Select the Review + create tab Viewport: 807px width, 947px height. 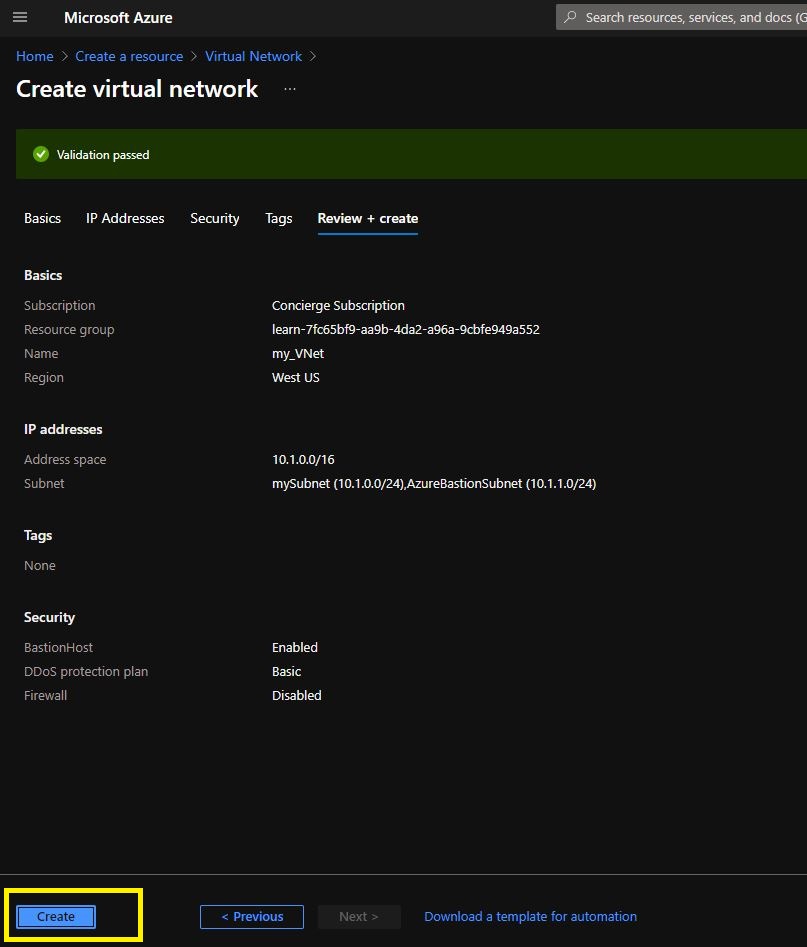point(368,218)
